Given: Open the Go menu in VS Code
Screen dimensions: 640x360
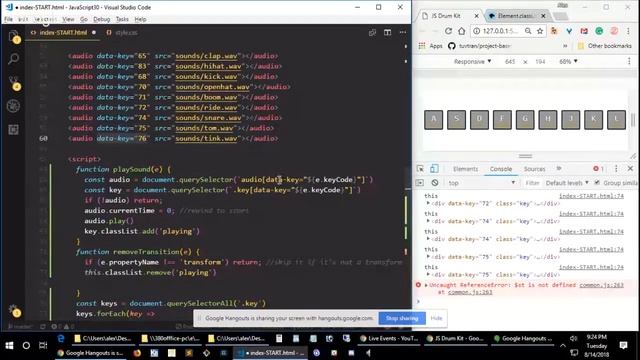Looking at the screenshot, I should (84, 19).
